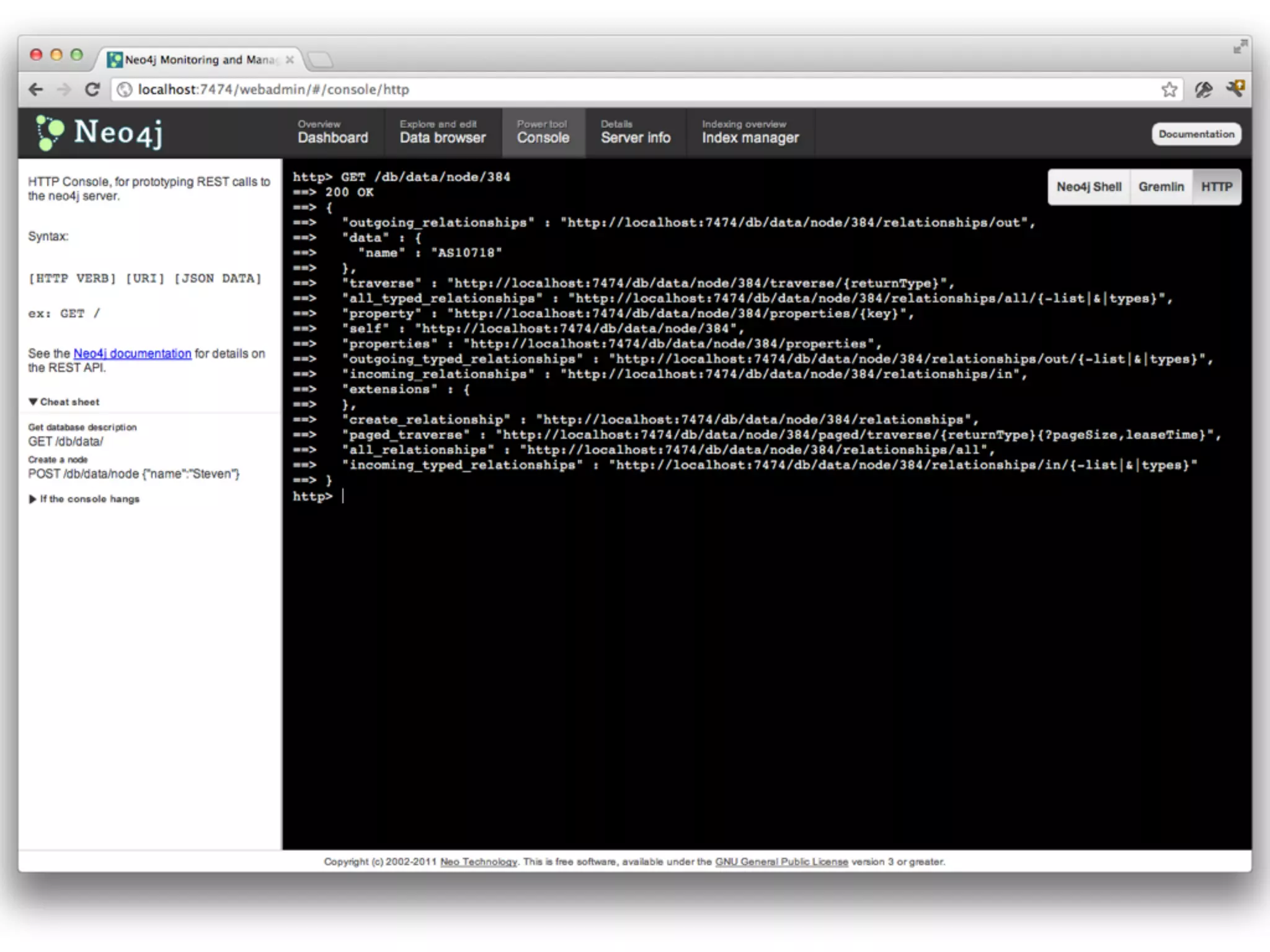
Task: Click the Neo4j logo
Action: [99, 133]
